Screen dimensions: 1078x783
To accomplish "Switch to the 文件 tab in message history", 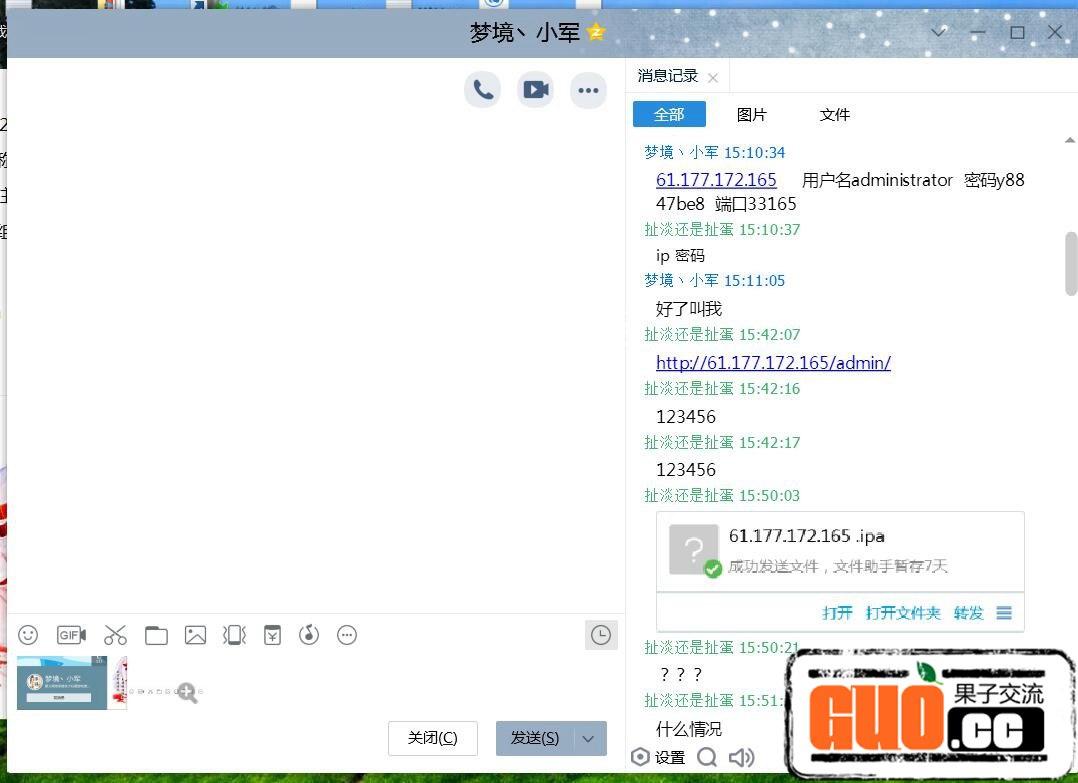I will pyautogui.click(x=834, y=115).
